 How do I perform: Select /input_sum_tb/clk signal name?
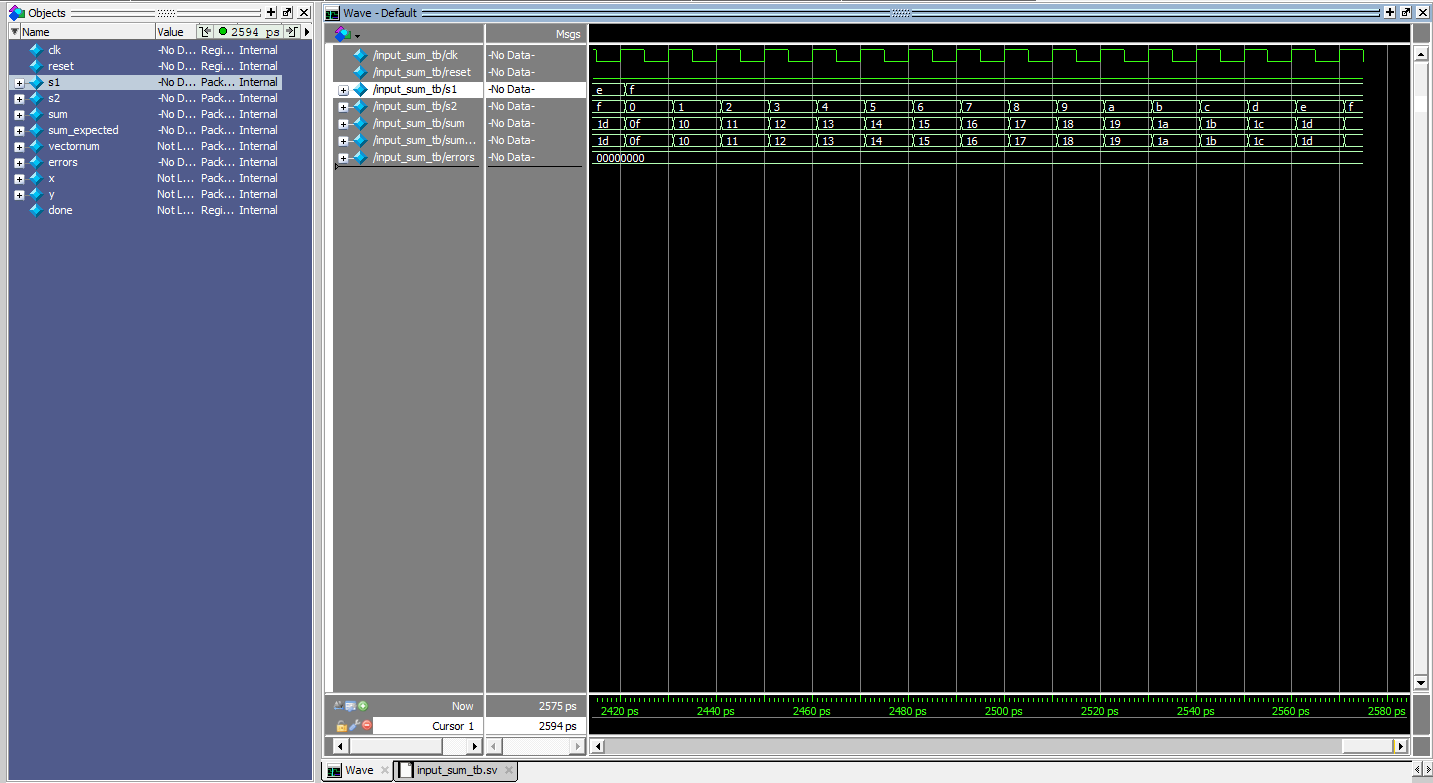pyautogui.click(x=415, y=55)
